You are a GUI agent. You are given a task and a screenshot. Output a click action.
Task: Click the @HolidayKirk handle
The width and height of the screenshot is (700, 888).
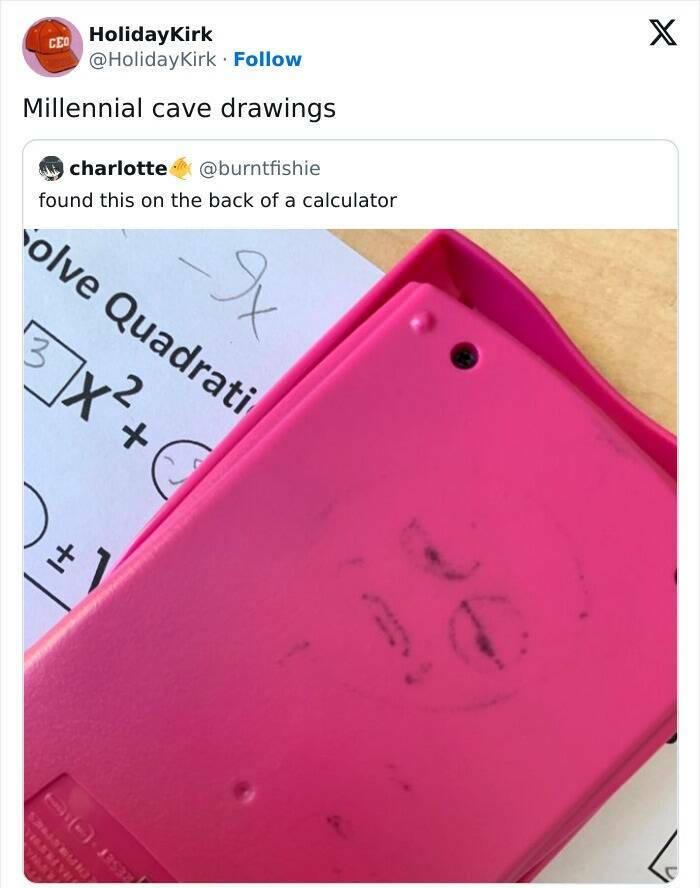tap(152, 60)
